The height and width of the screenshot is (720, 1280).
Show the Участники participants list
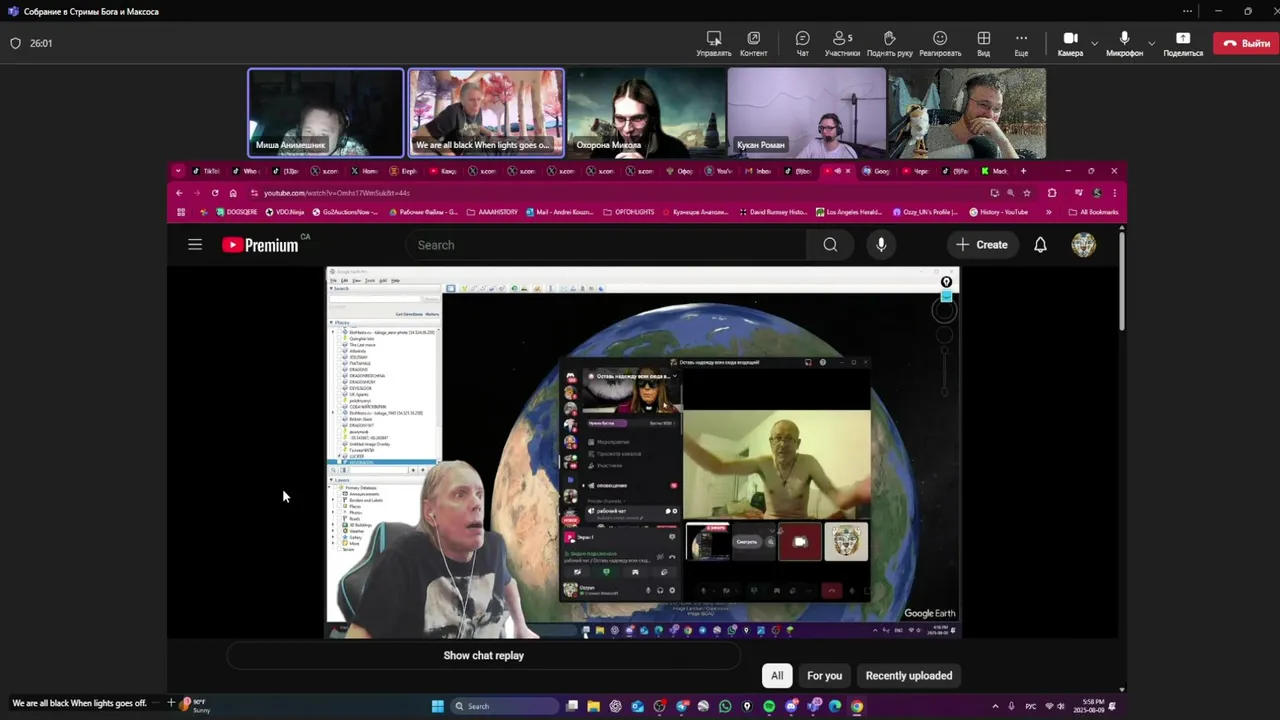pos(842,43)
